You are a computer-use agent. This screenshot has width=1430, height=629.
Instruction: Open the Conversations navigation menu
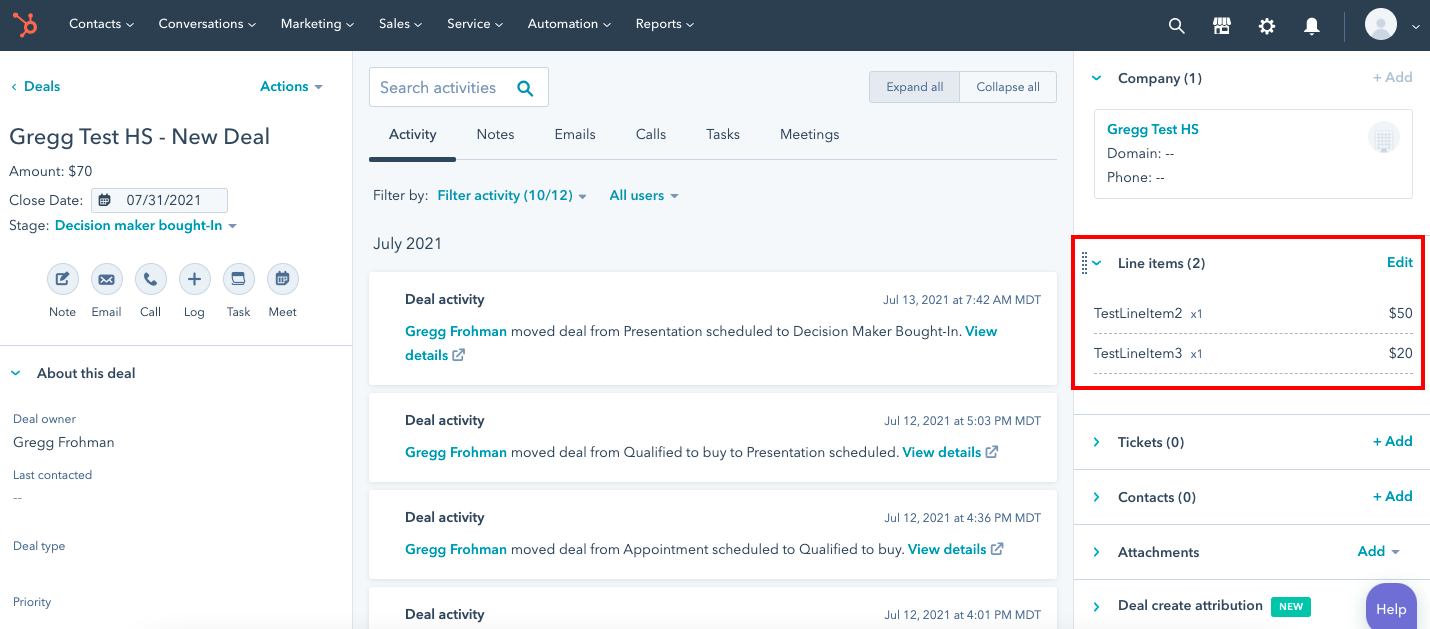point(207,24)
